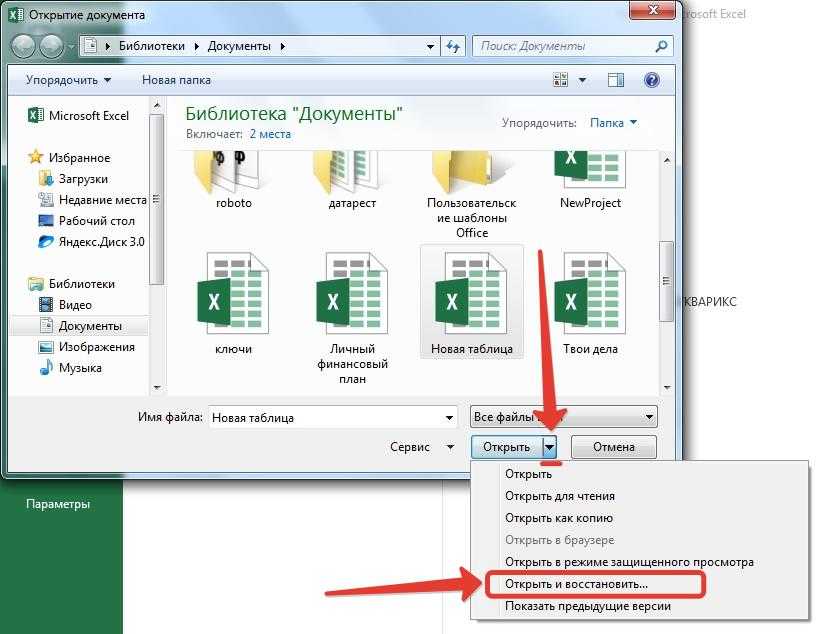Click Документы in the address path

(239, 46)
